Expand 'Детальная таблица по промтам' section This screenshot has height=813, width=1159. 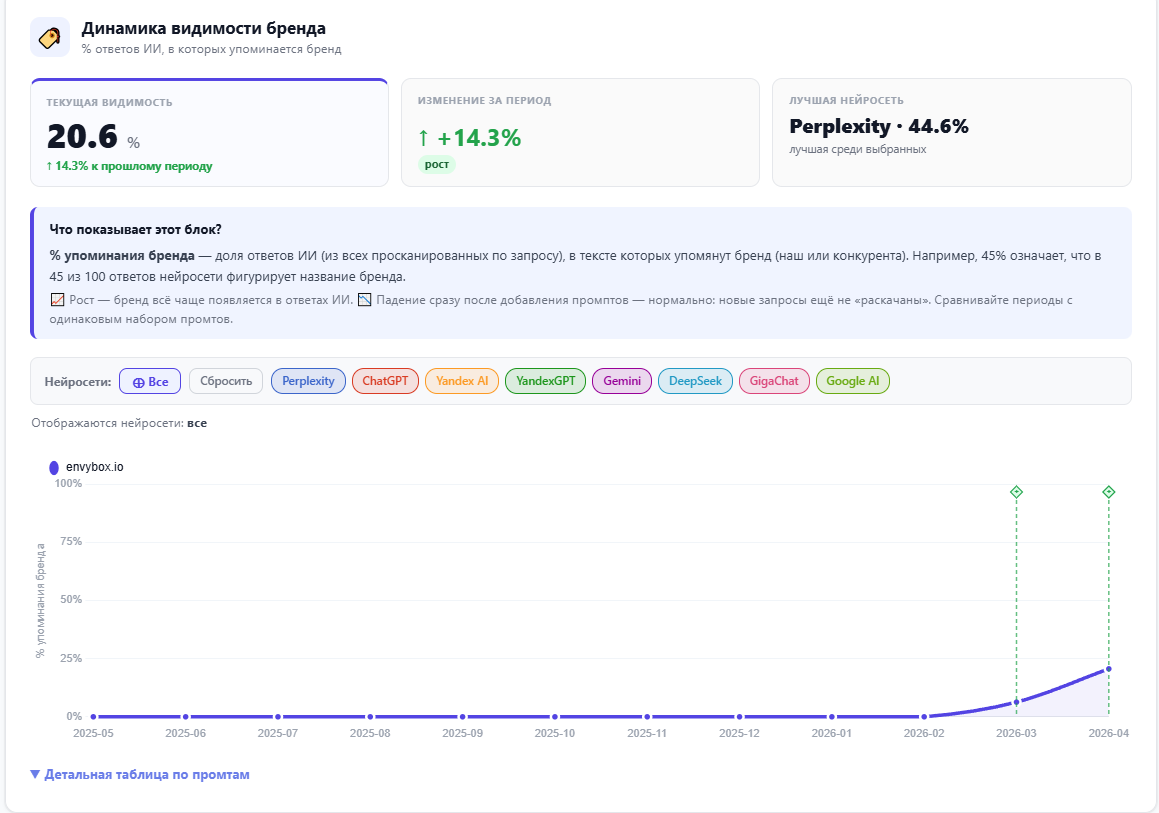click(140, 774)
